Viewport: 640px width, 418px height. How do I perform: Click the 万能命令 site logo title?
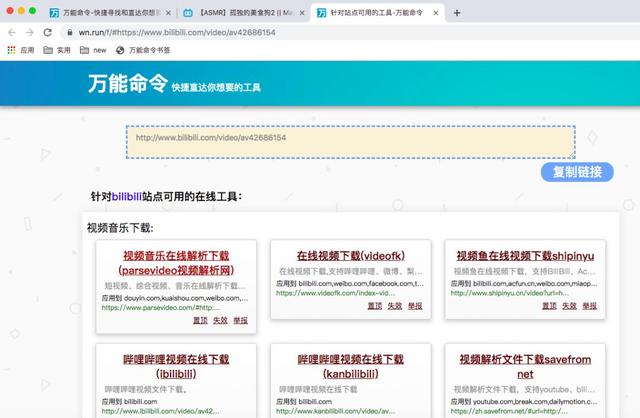point(128,83)
